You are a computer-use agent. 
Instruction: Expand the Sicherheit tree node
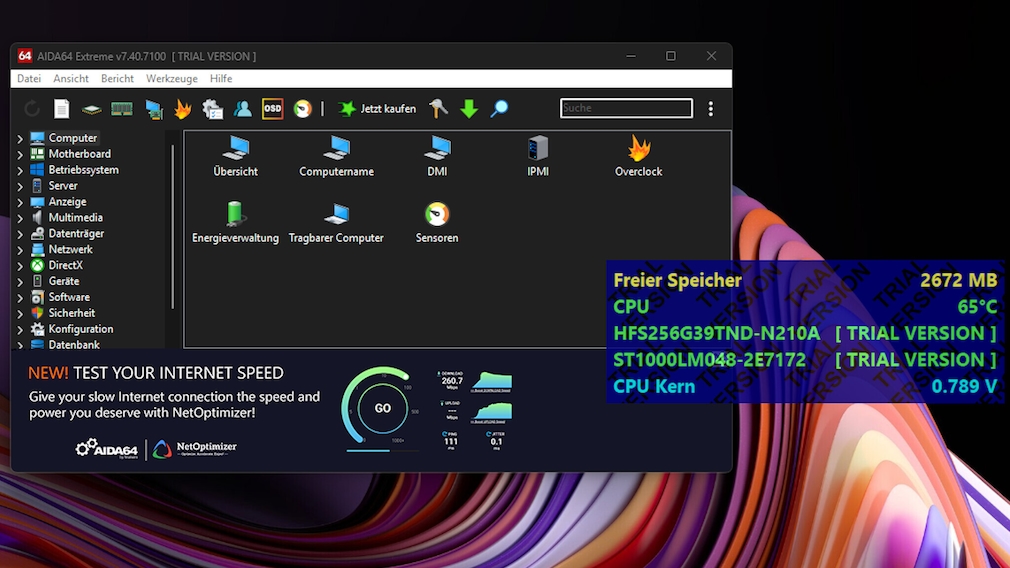coord(20,314)
